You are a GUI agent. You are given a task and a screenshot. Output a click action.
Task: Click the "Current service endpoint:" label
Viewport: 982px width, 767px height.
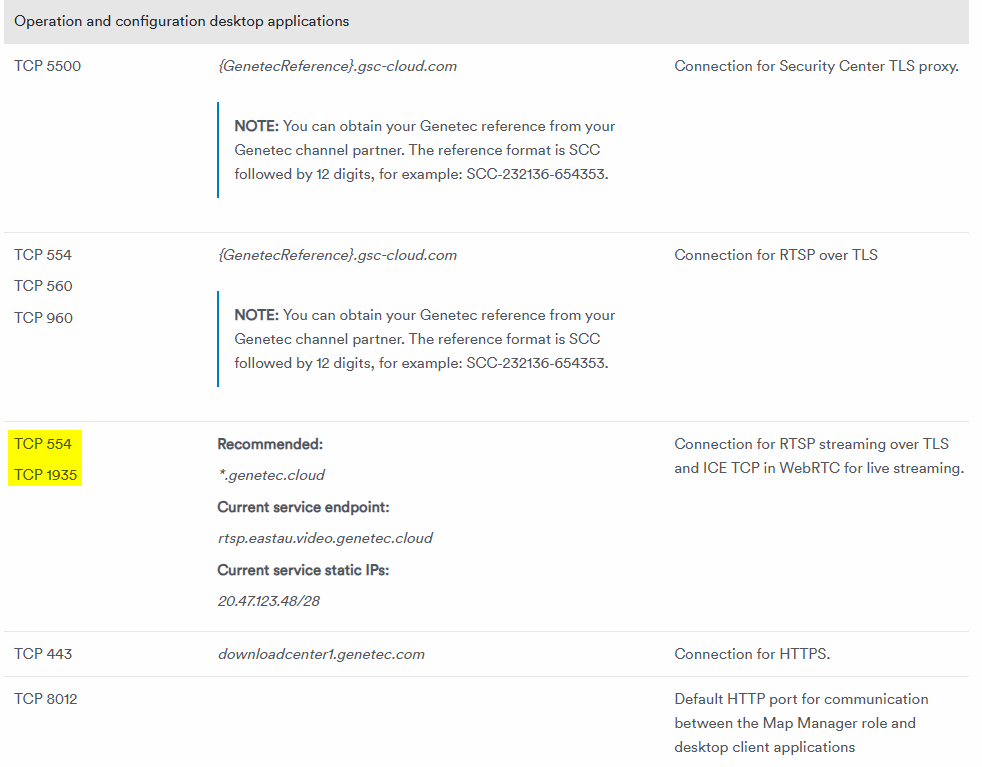pyautogui.click(x=303, y=507)
